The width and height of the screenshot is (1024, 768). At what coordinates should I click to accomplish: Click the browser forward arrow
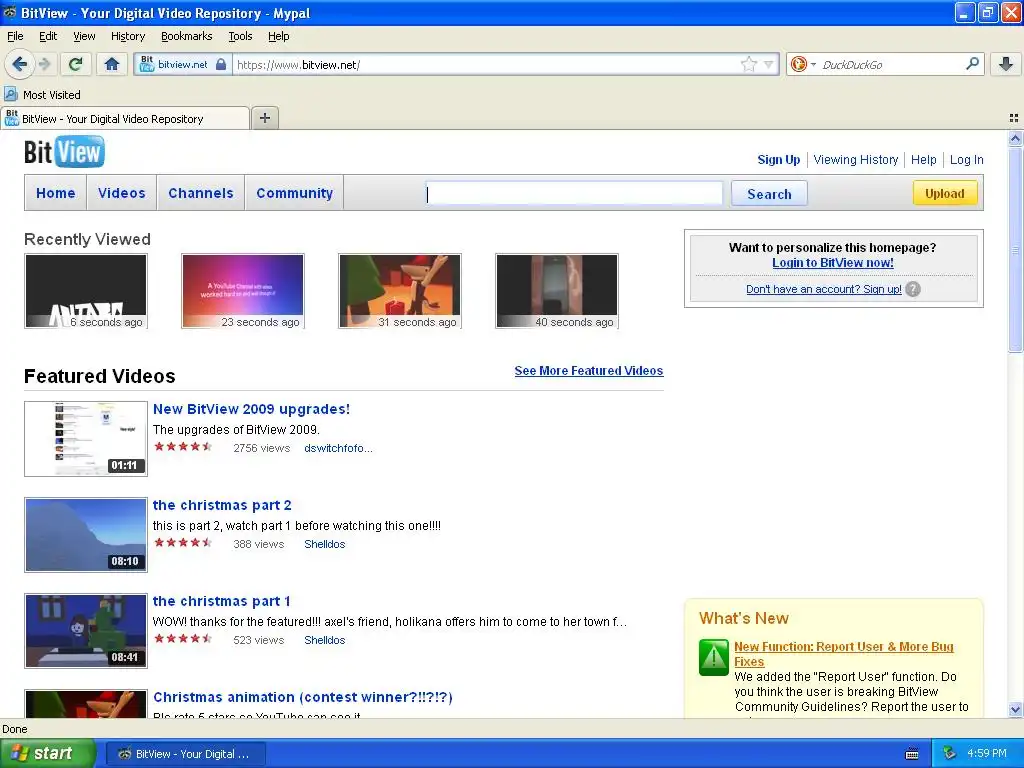tap(44, 64)
